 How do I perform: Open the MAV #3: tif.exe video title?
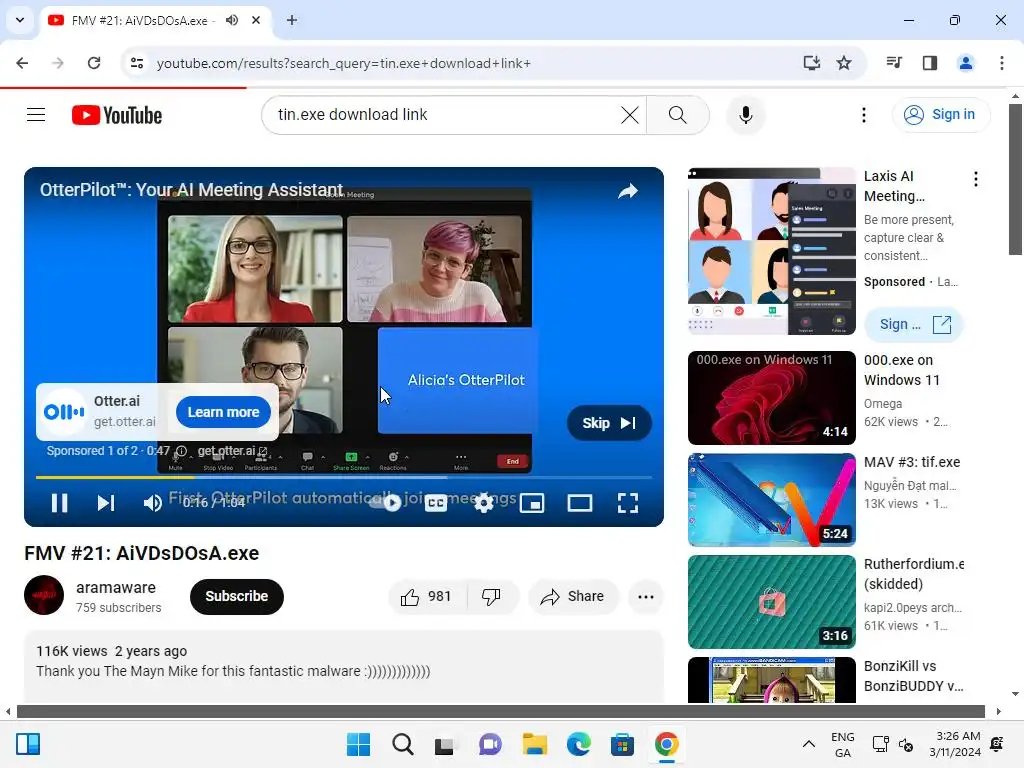(912, 462)
